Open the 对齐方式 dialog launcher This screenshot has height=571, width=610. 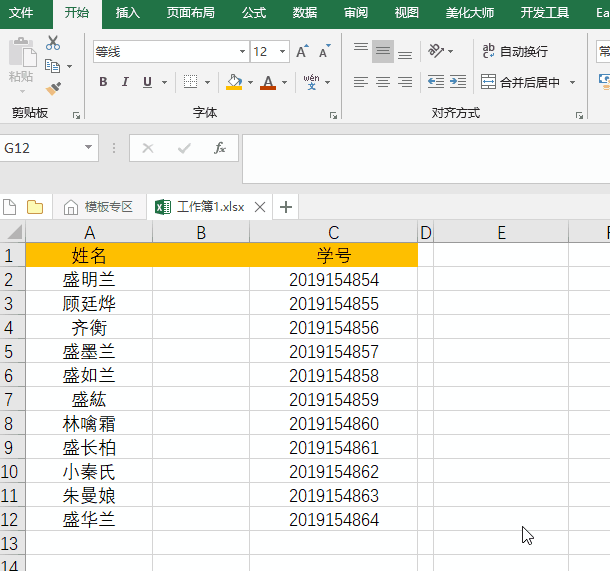point(580,116)
